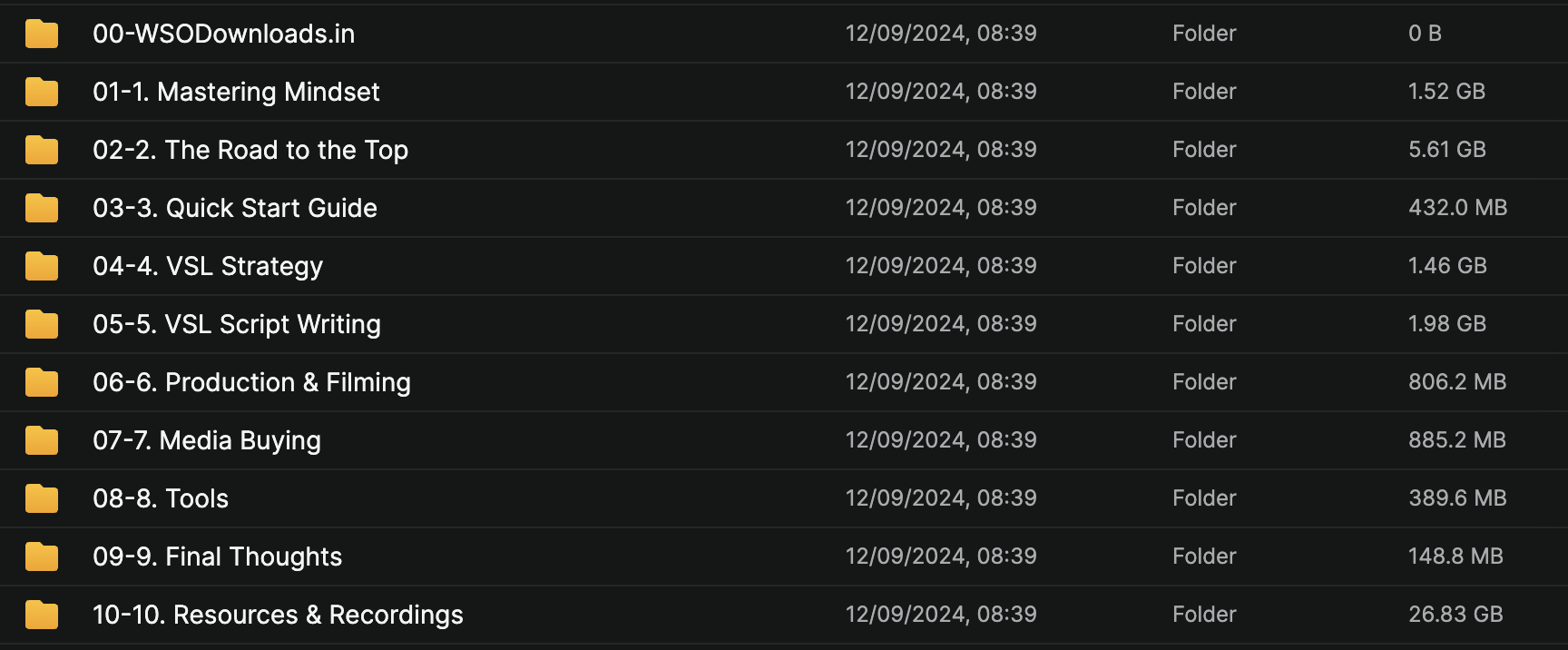The image size is (1568, 650).
Task: Open the 06-6. Production & Filming name
Action: [x=251, y=382]
